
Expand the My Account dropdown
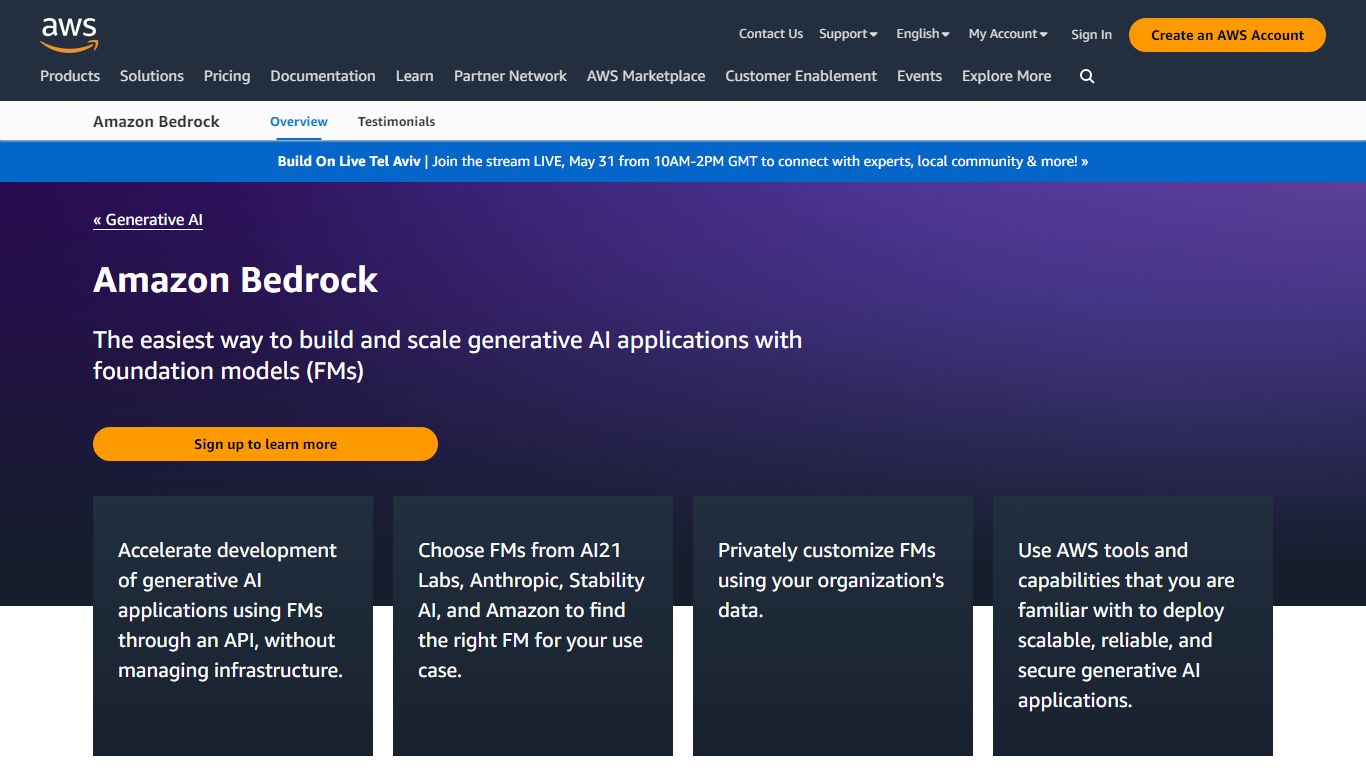(1006, 33)
